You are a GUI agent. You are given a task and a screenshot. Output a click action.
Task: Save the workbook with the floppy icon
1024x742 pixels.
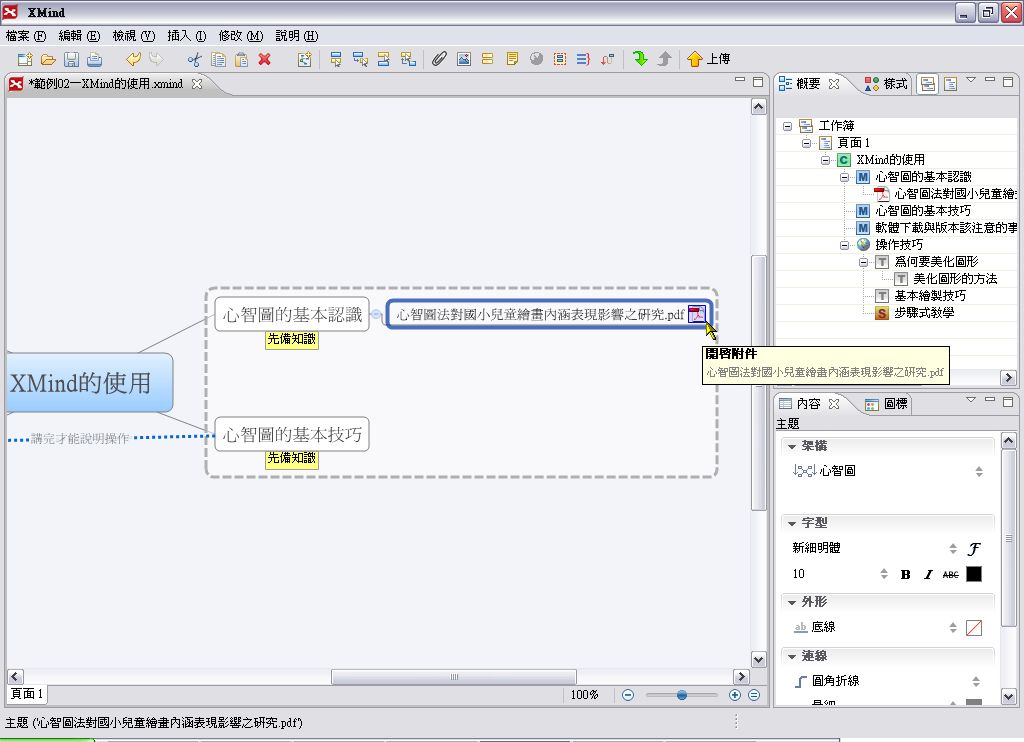71,59
